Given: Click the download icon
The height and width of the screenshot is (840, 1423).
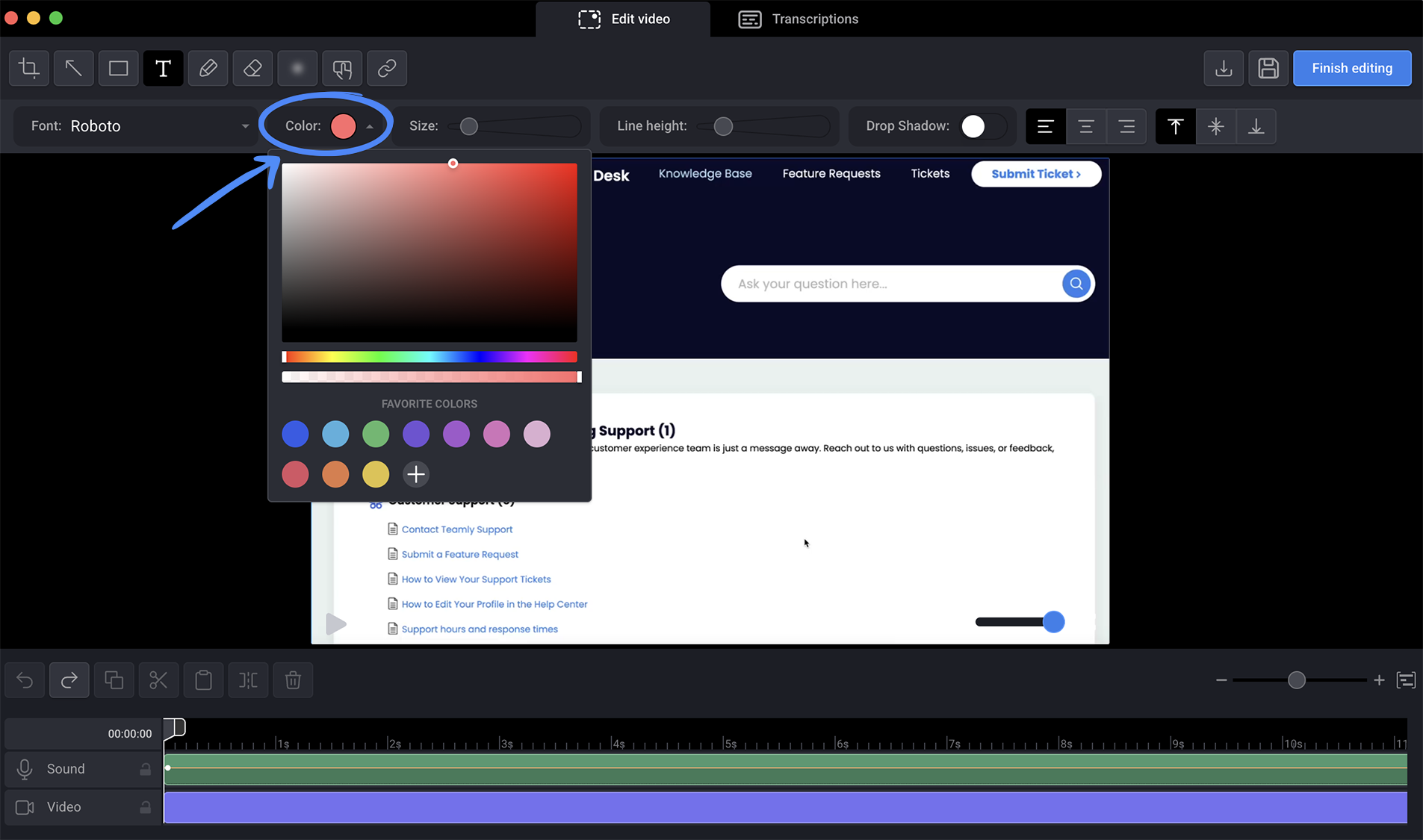Looking at the screenshot, I should click(1224, 68).
